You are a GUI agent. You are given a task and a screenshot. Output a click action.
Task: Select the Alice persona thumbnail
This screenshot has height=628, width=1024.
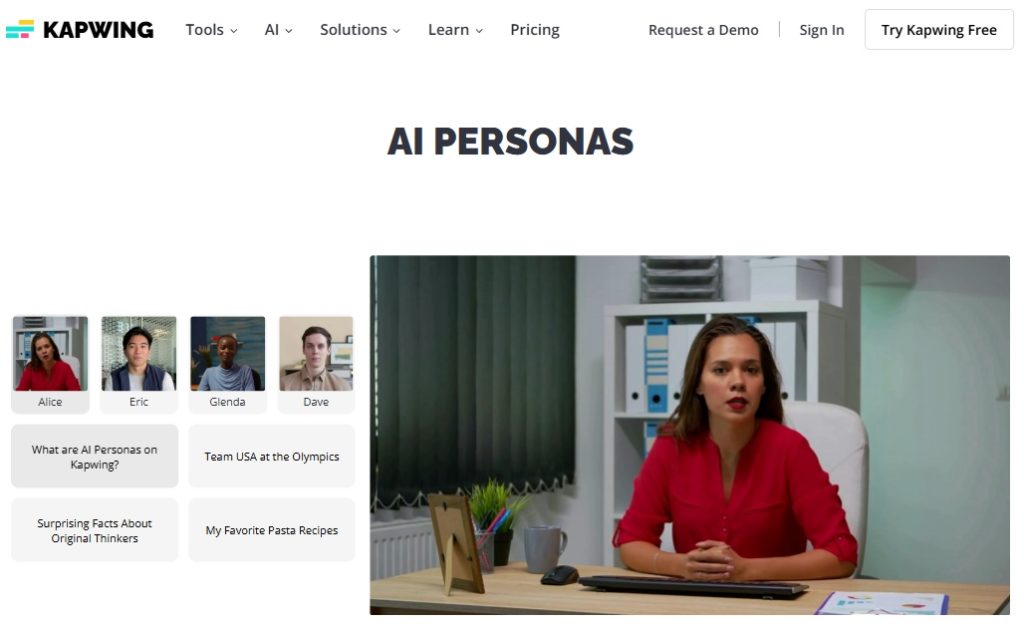pos(50,364)
